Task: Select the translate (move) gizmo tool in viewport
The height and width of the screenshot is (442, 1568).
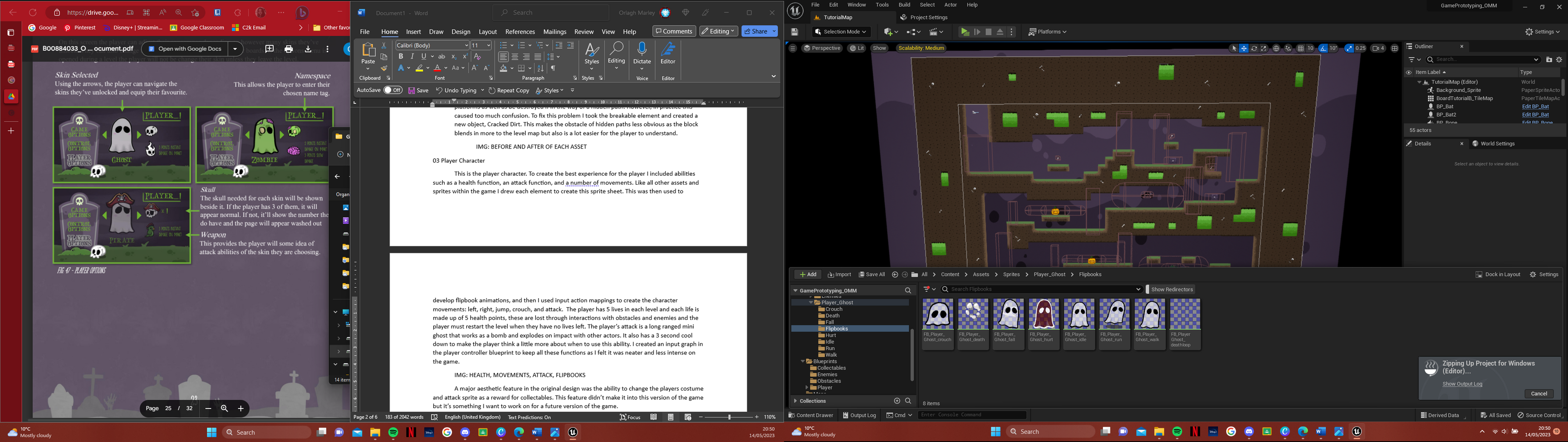Action: tap(1244, 48)
